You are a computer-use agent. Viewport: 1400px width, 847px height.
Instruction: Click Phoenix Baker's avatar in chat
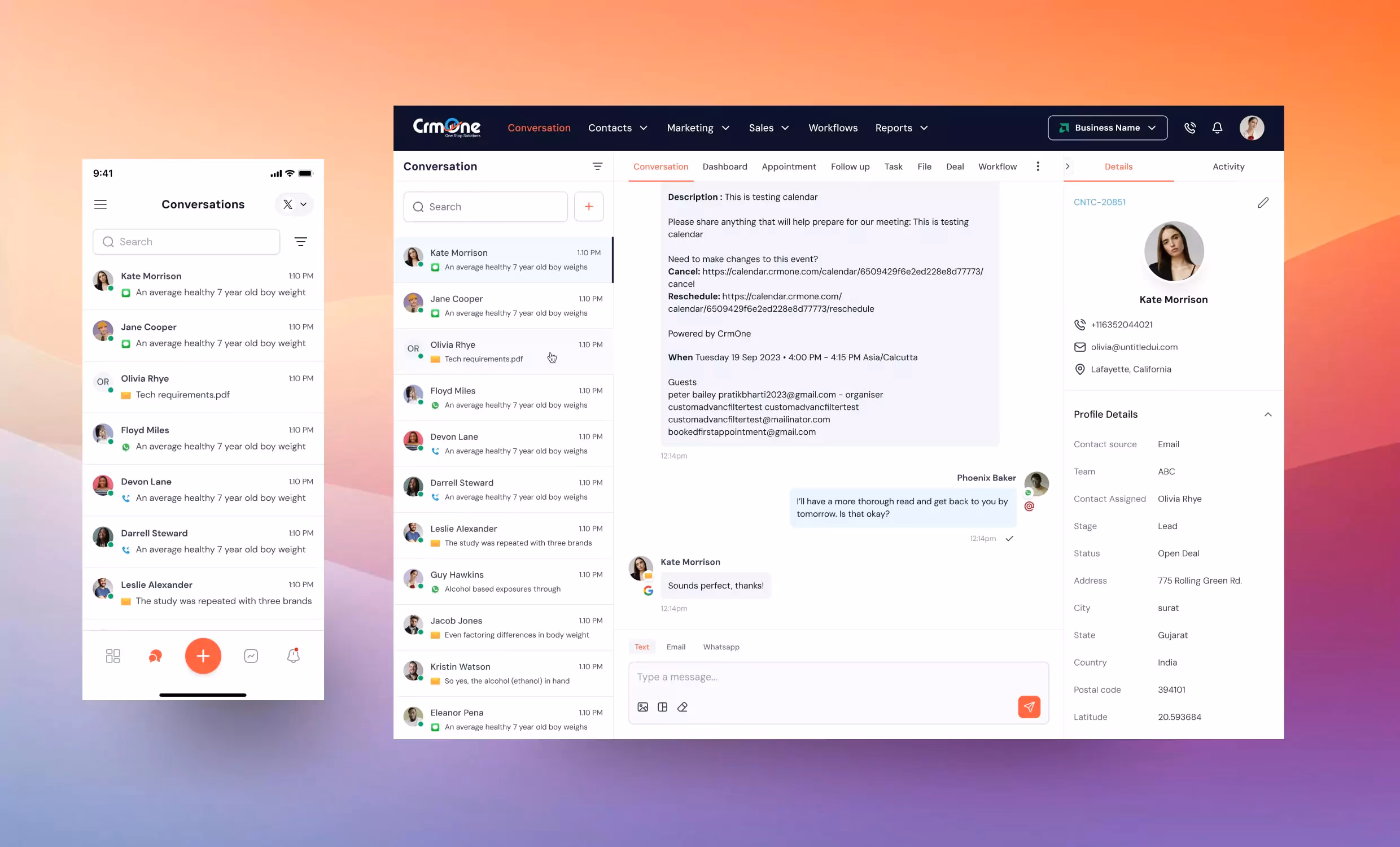point(1036,483)
